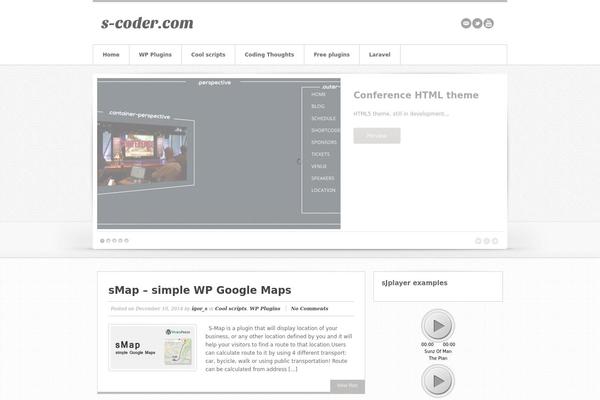Select the third slider pagination dot

(114, 241)
